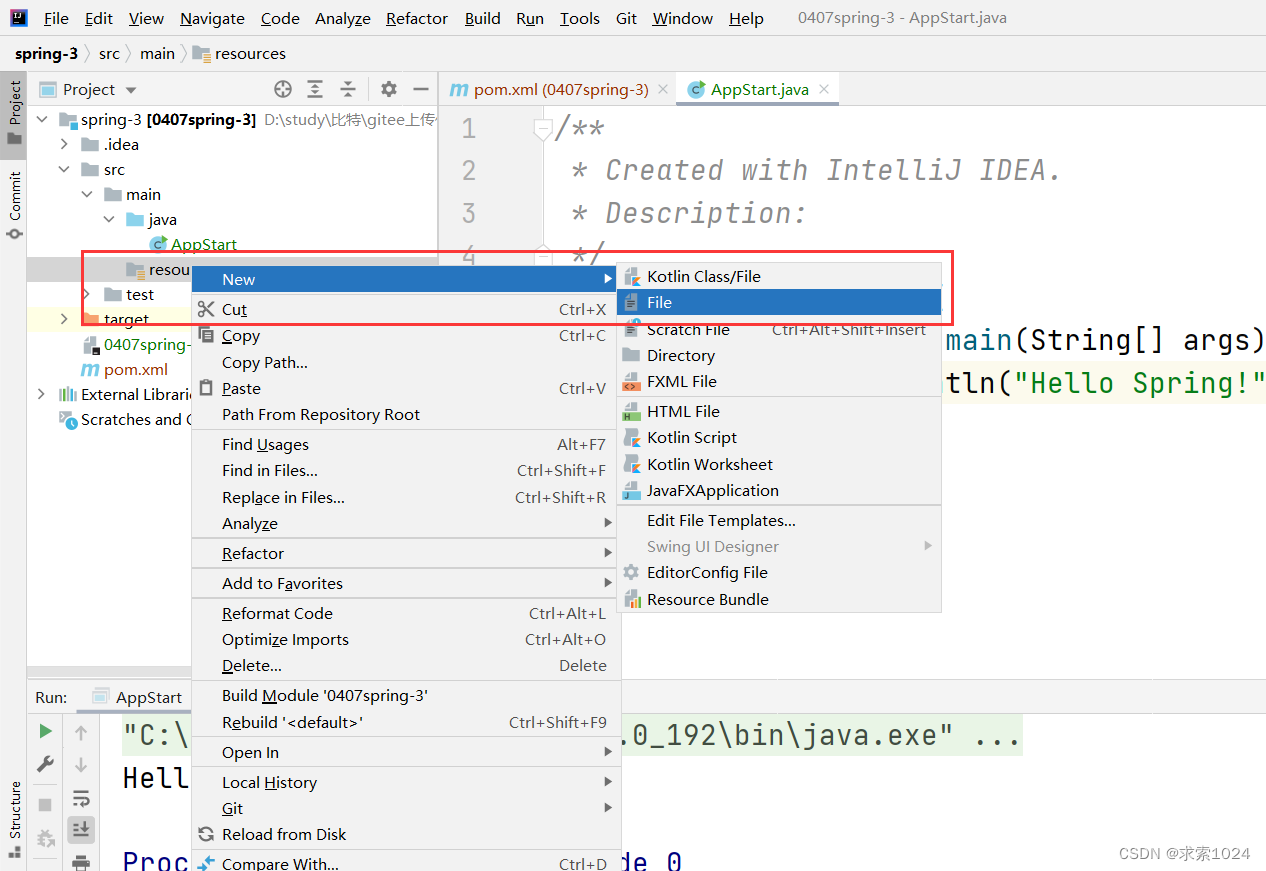
Task: Collapse the java folder node
Action: (109, 219)
